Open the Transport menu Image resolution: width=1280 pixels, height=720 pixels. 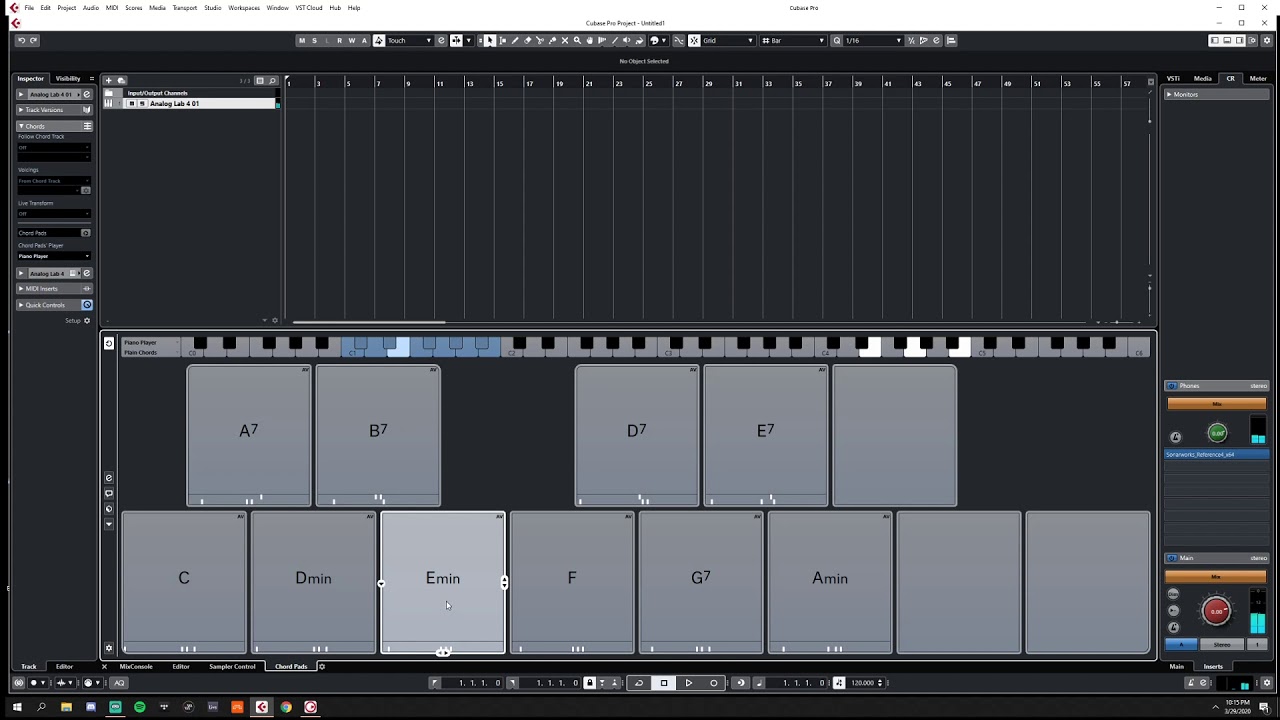pos(185,7)
